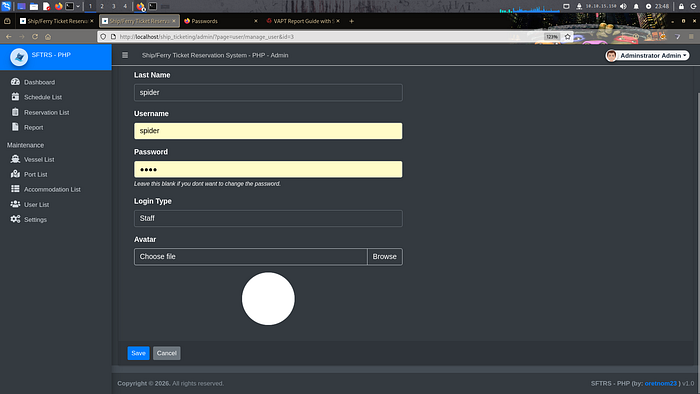The height and width of the screenshot is (394, 700).
Task: Cancel editing the user
Action: pos(167,353)
